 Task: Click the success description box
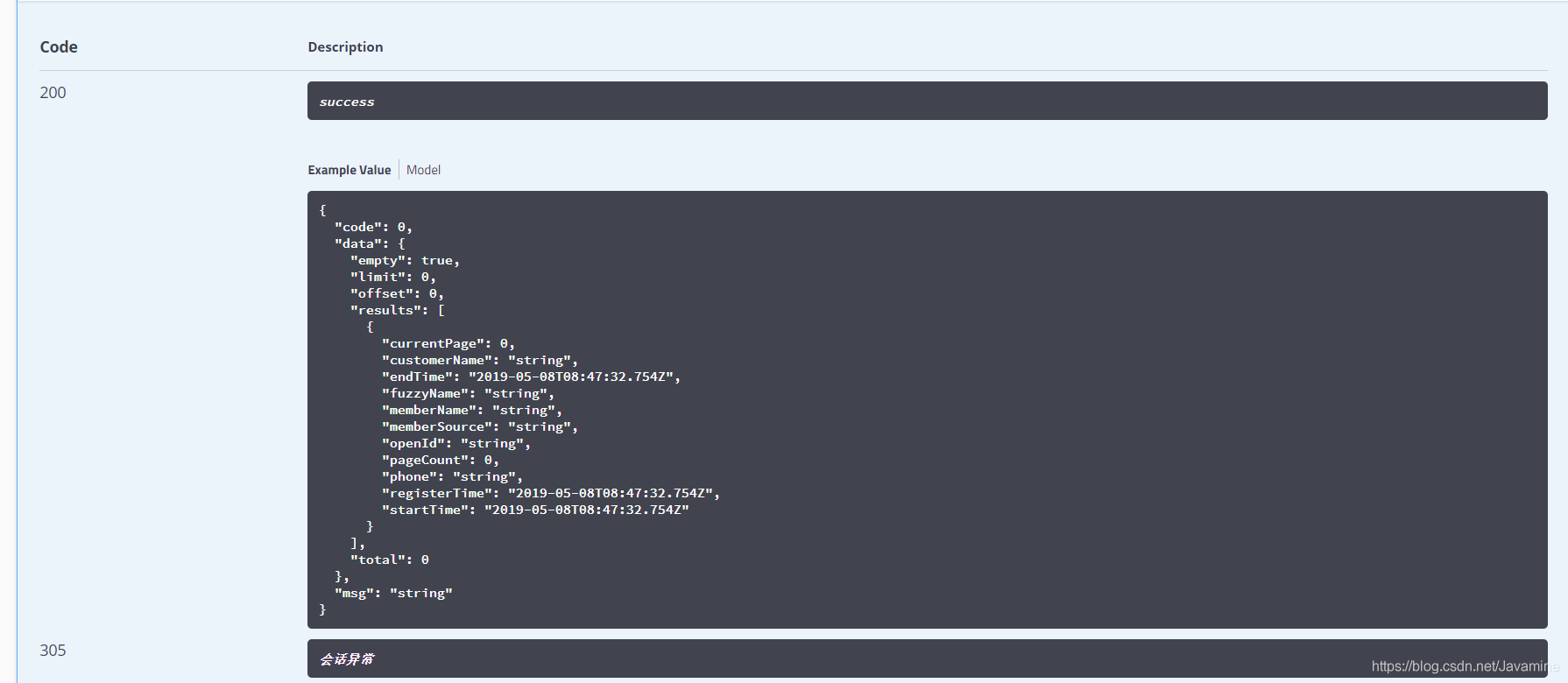[x=927, y=102]
